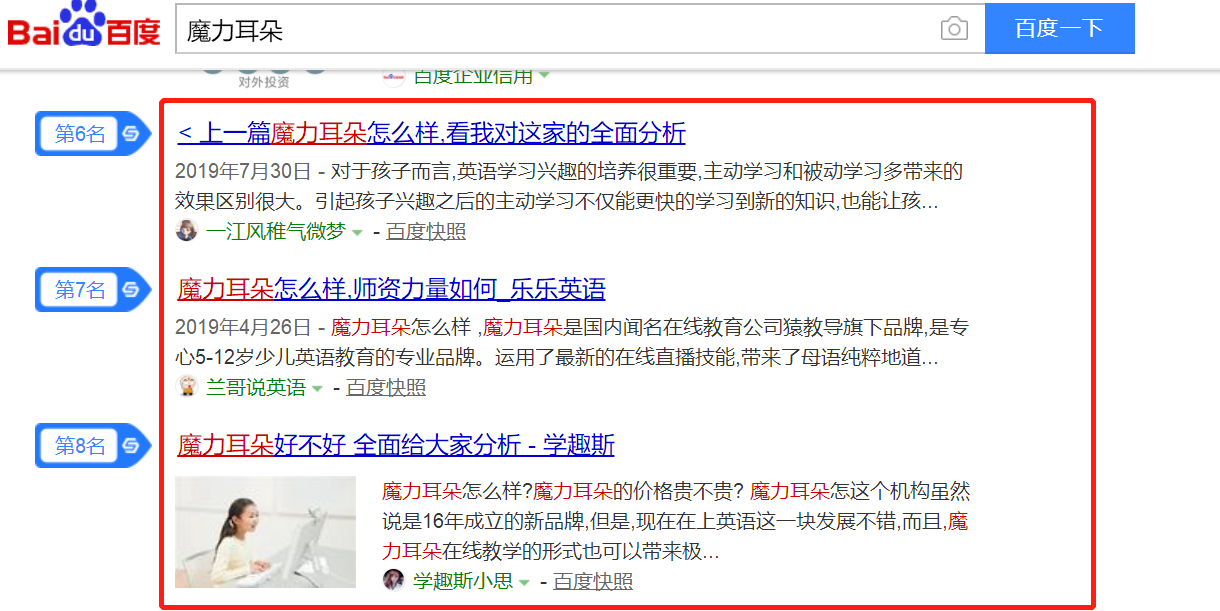Click avatar icon of 兰哥说英语

(187, 386)
